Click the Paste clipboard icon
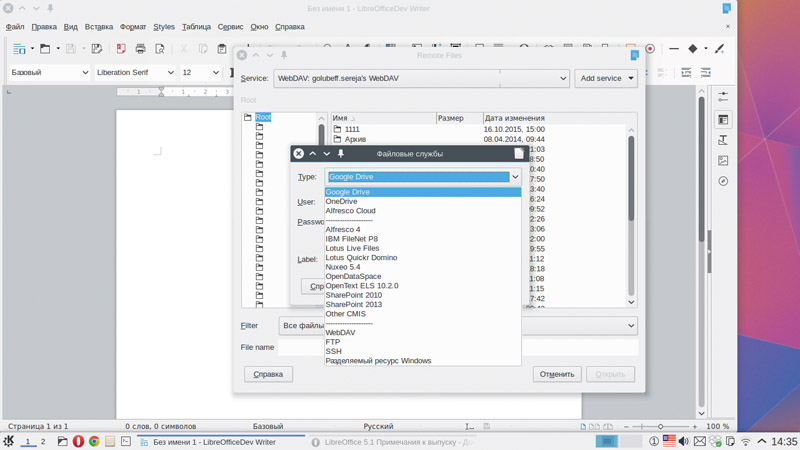Viewport: 800px width, 450px height. point(221,49)
